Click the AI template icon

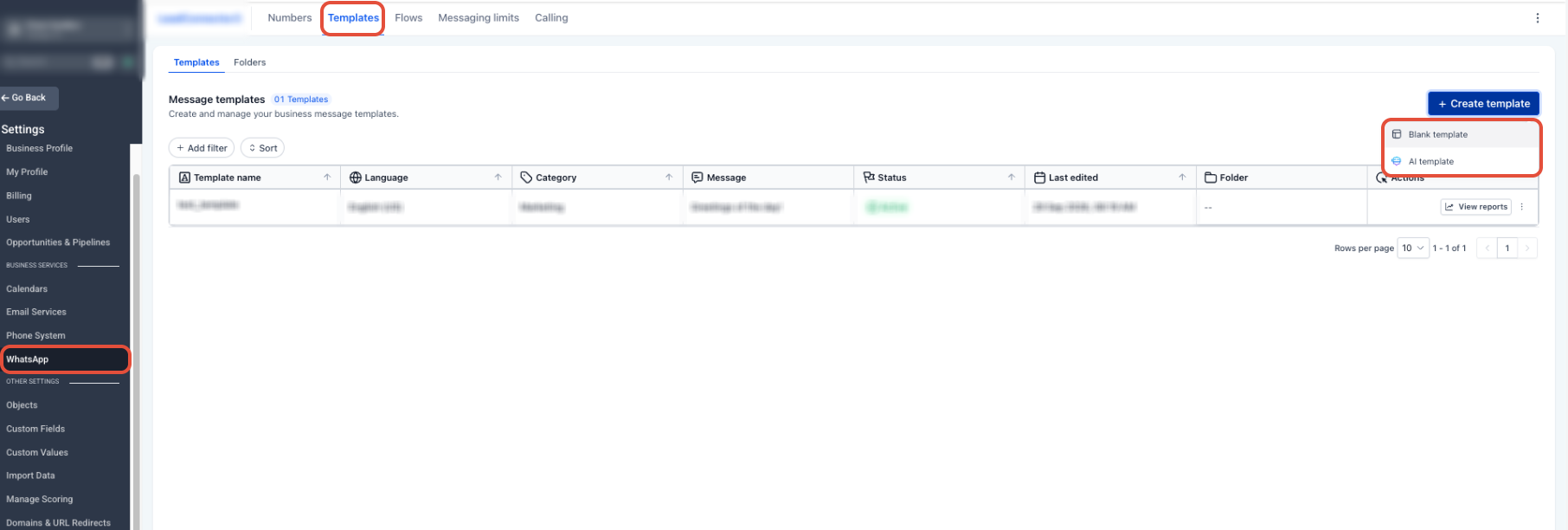(1397, 161)
